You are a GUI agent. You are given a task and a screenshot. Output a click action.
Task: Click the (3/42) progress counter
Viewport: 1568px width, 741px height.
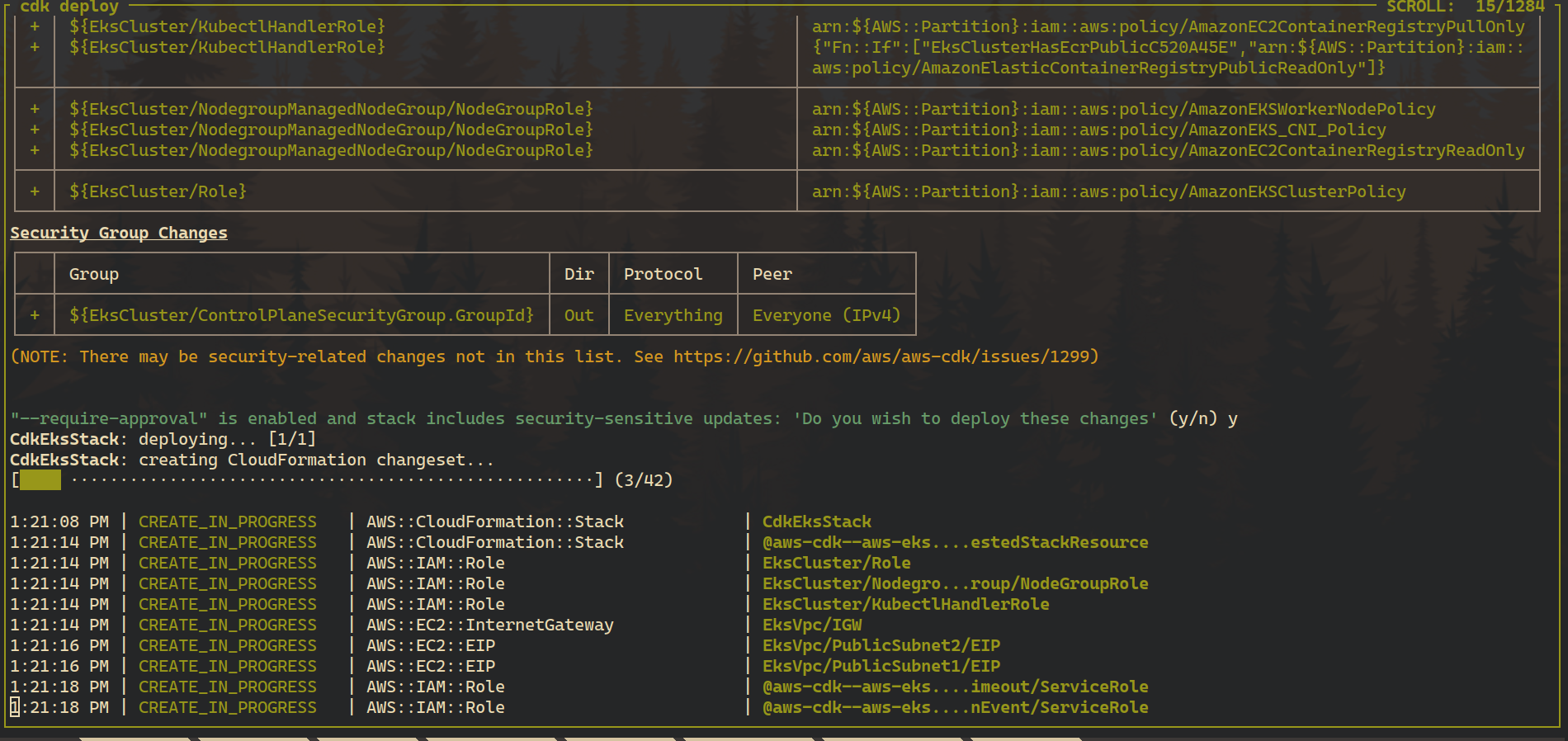pyautogui.click(x=644, y=480)
